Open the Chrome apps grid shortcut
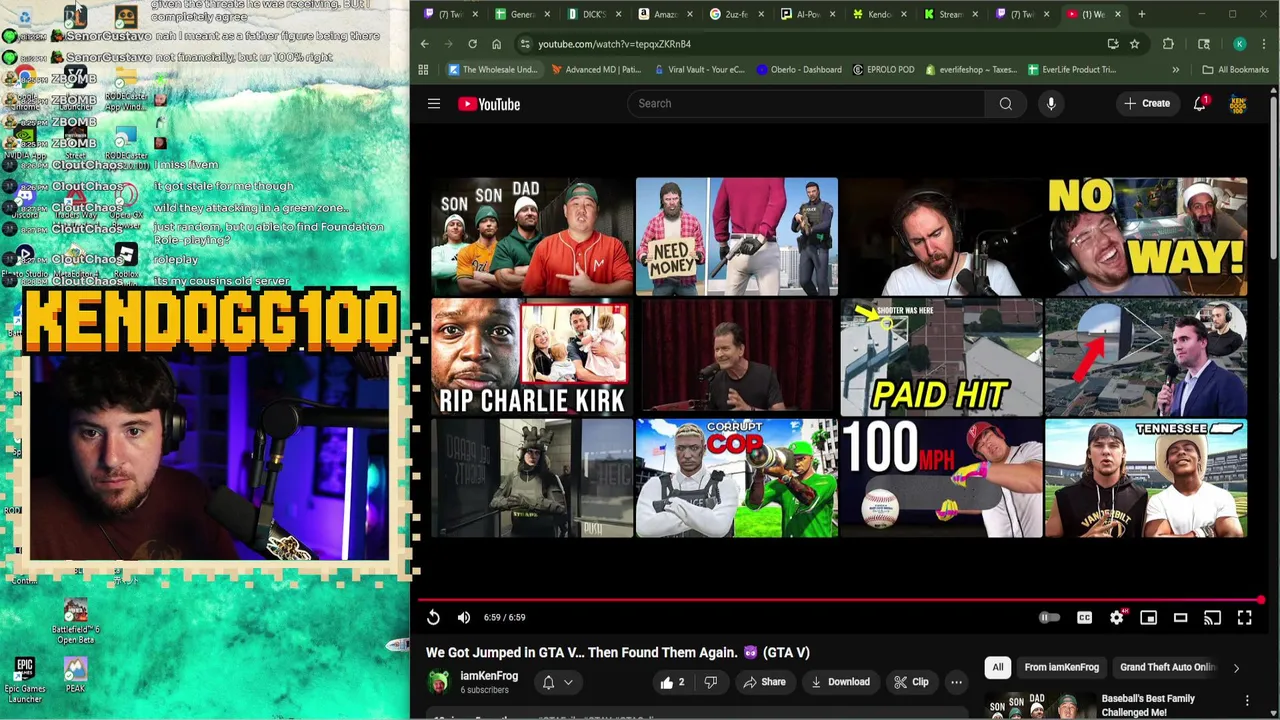 (x=423, y=70)
